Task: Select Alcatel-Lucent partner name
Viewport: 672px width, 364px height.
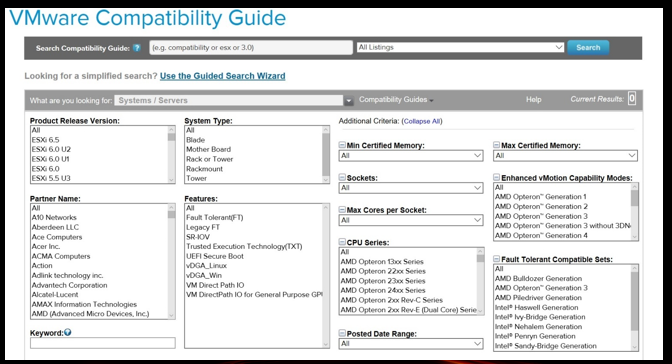Action: [55, 295]
